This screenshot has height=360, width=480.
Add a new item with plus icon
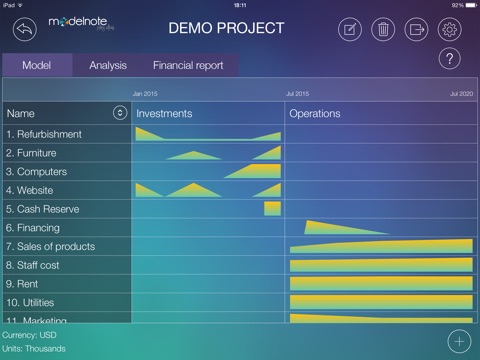coord(459,341)
